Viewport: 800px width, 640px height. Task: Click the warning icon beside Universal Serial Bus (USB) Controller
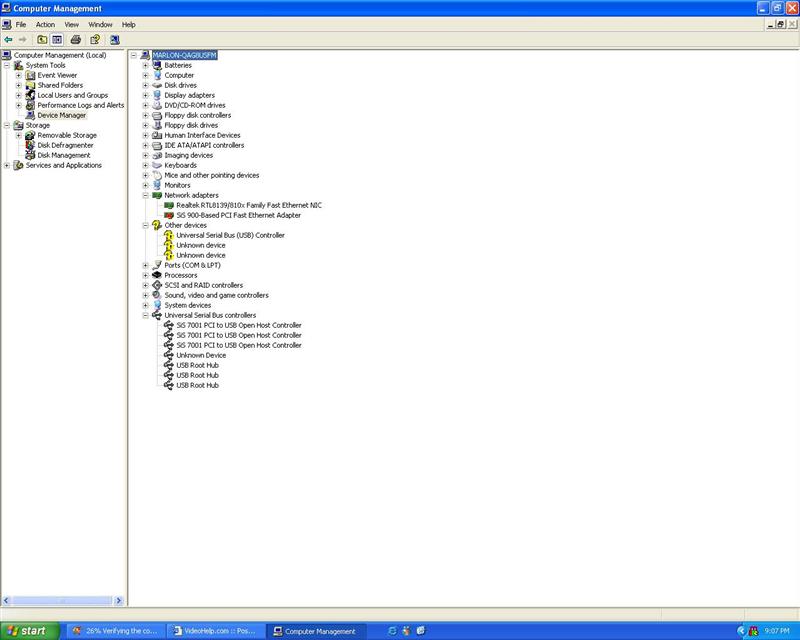(x=169, y=235)
